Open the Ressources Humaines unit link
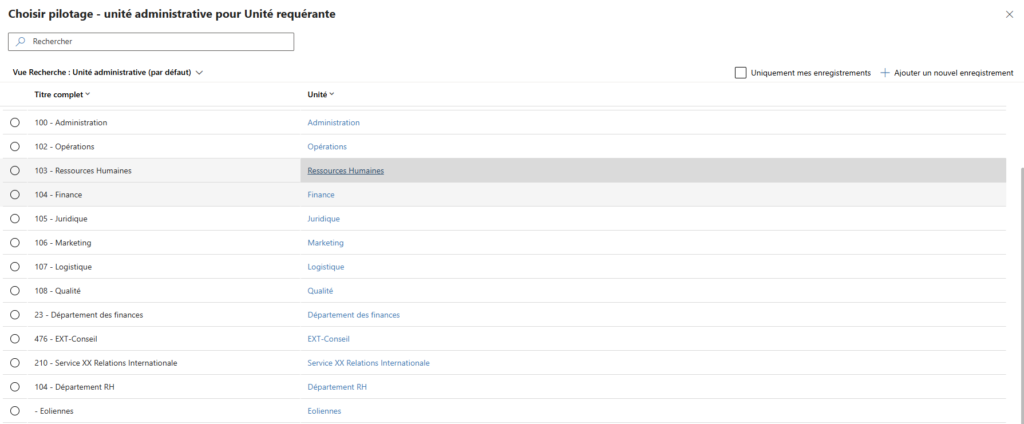The image size is (1024, 424). (345, 171)
